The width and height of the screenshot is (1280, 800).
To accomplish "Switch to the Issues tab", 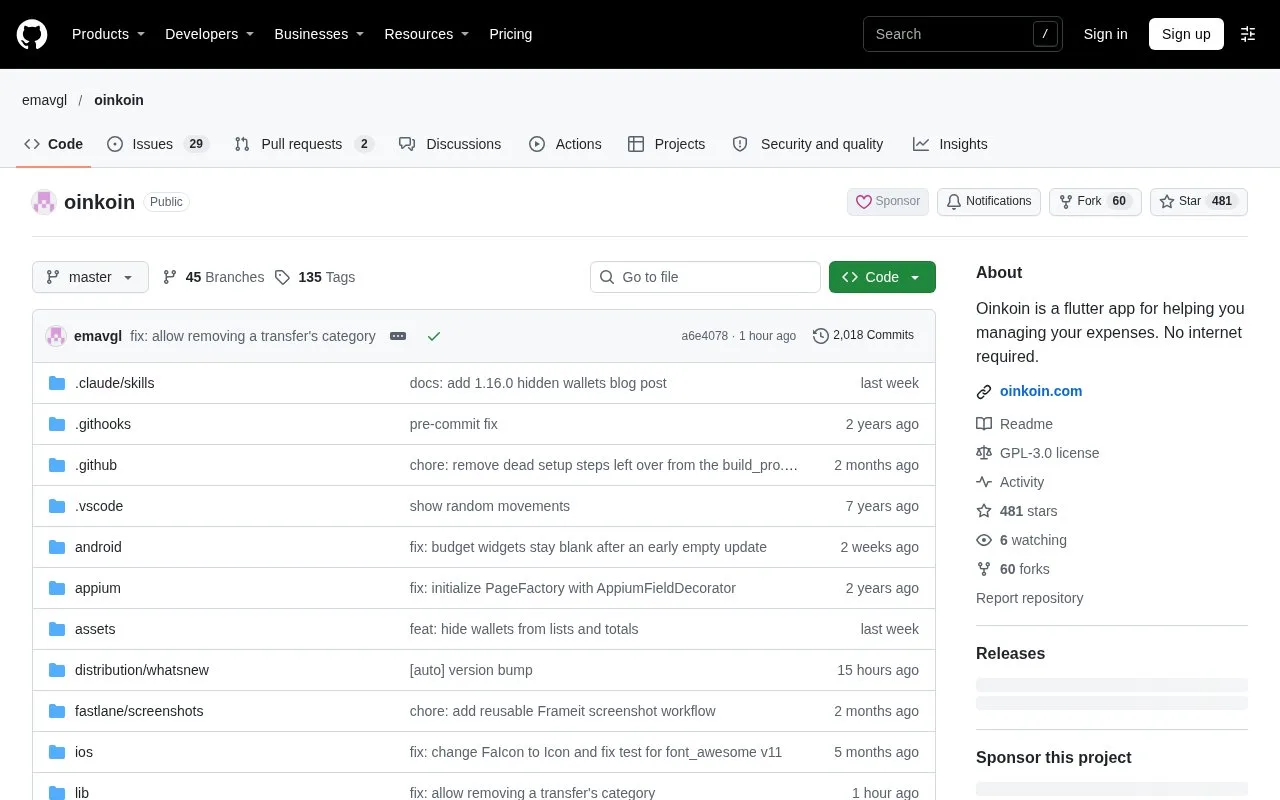I will (157, 144).
